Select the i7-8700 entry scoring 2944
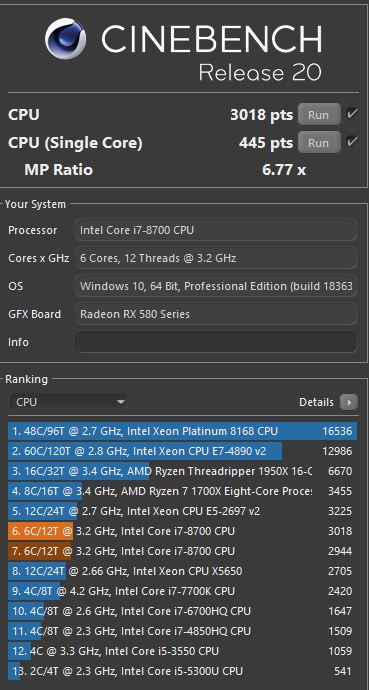The height and width of the screenshot is (690, 369). pos(183,551)
